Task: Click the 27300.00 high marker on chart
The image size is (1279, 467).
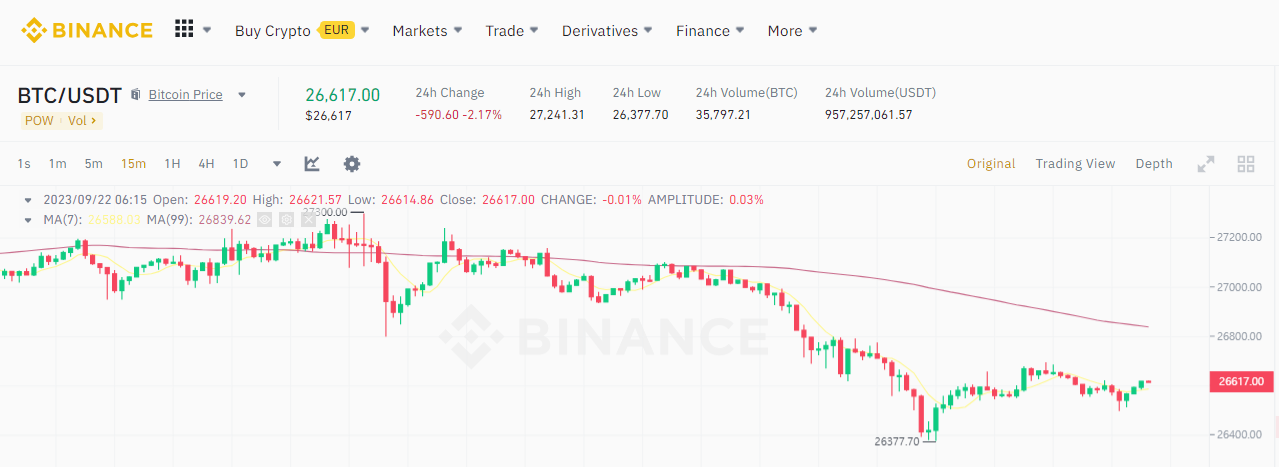Action: tap(325, 212)
